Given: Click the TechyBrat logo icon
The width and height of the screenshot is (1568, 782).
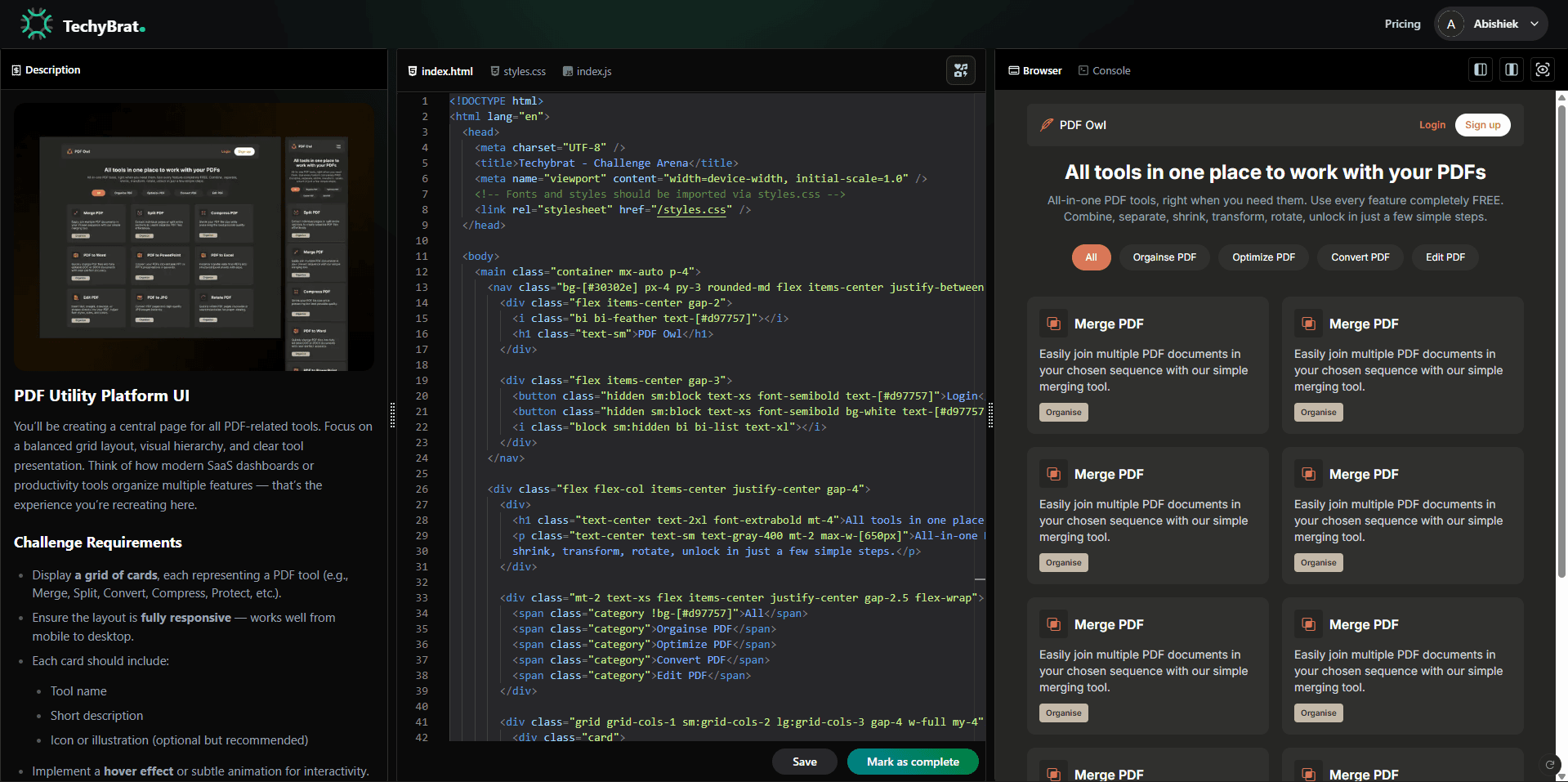Looking at the screenshot, I should (x=37, y=25).
